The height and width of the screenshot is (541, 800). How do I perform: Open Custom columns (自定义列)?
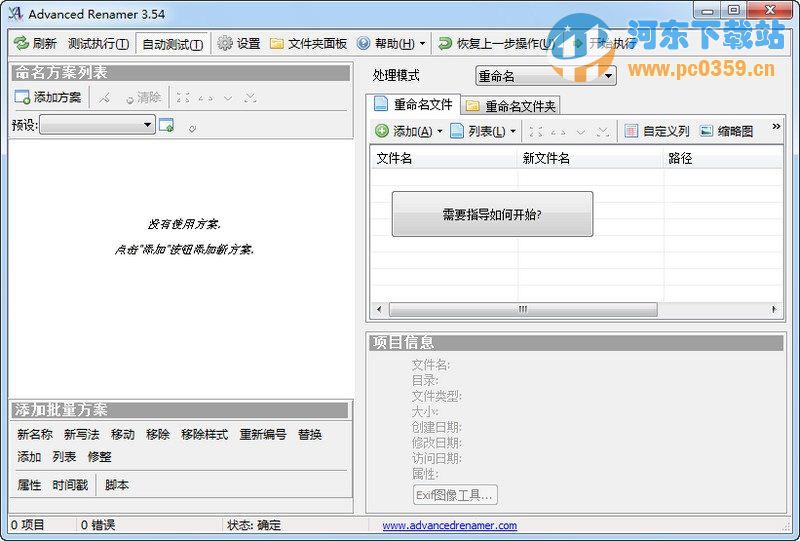tap(657, 131)
